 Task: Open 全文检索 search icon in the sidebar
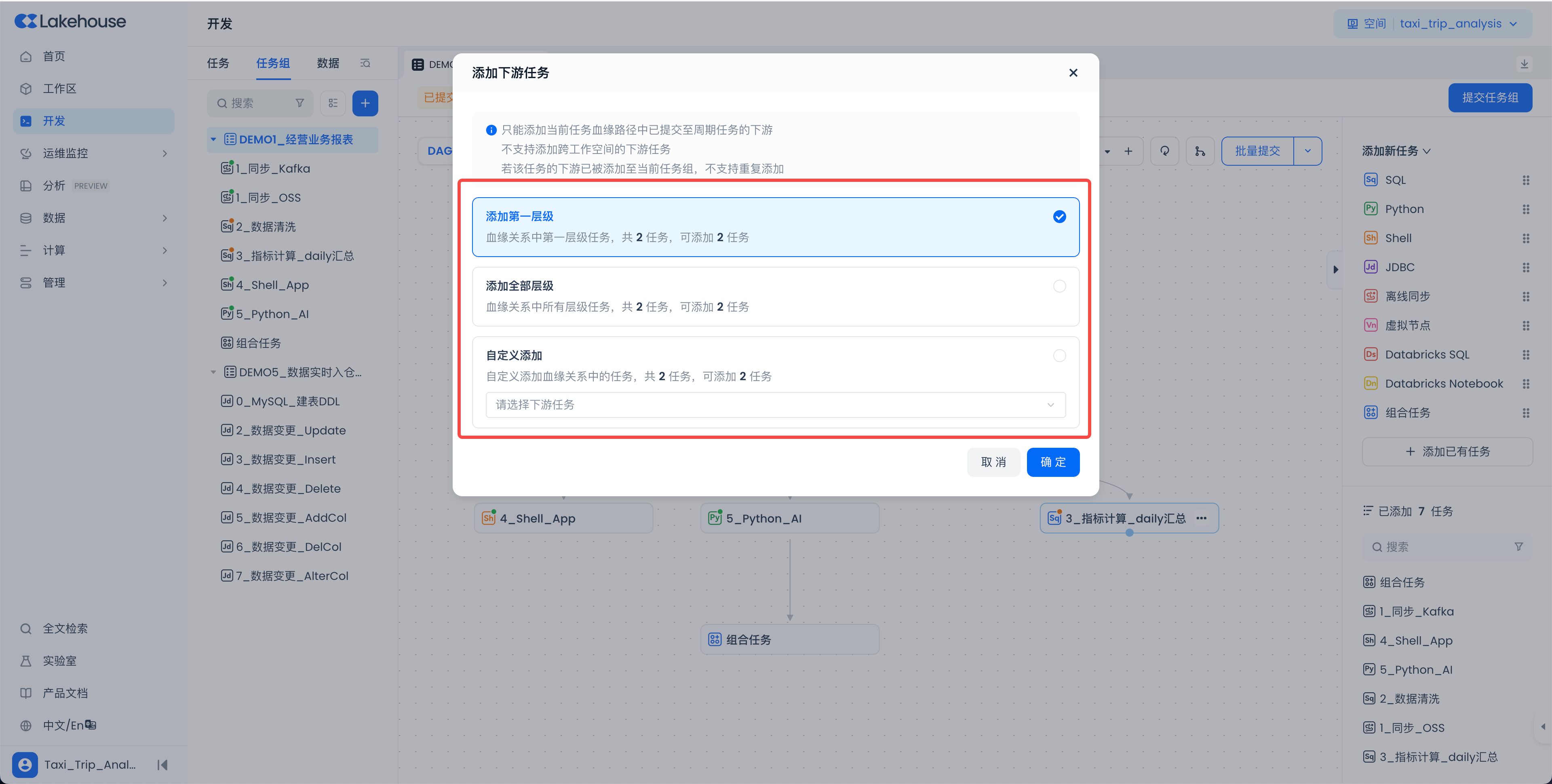tap(26, 628)
